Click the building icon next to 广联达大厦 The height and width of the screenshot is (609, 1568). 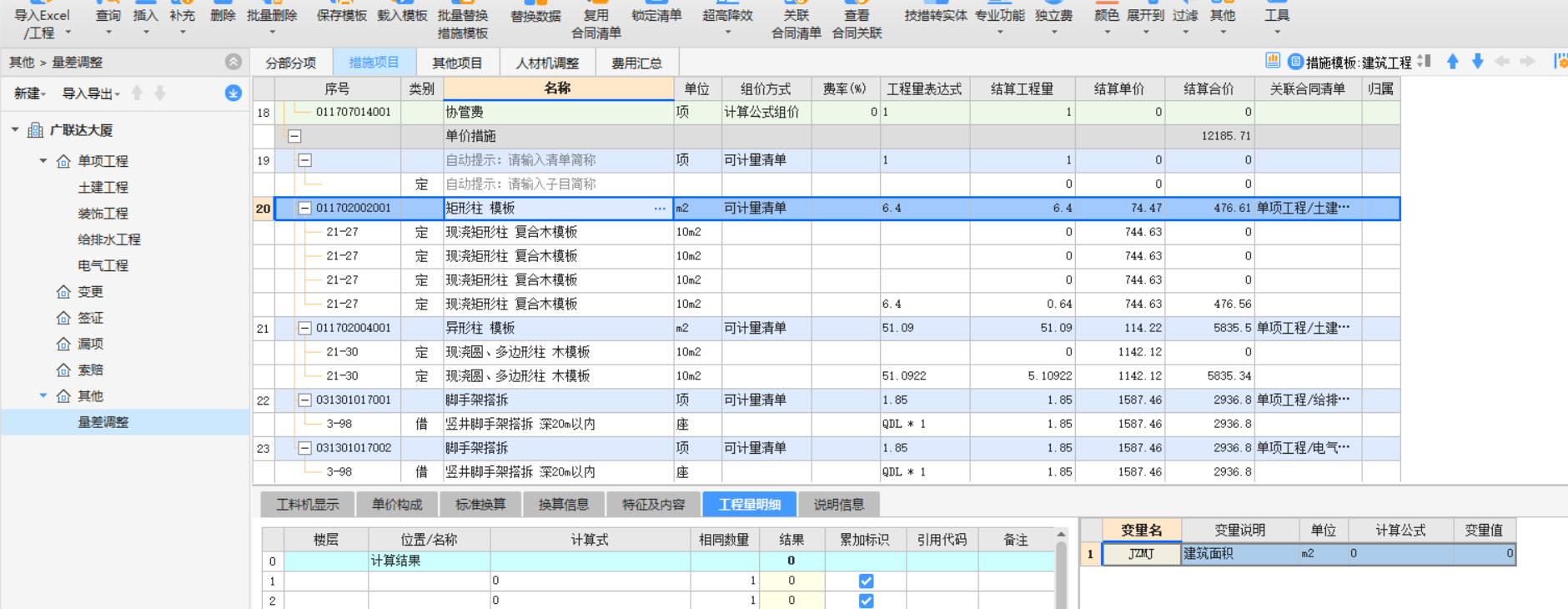click(36, 130)
